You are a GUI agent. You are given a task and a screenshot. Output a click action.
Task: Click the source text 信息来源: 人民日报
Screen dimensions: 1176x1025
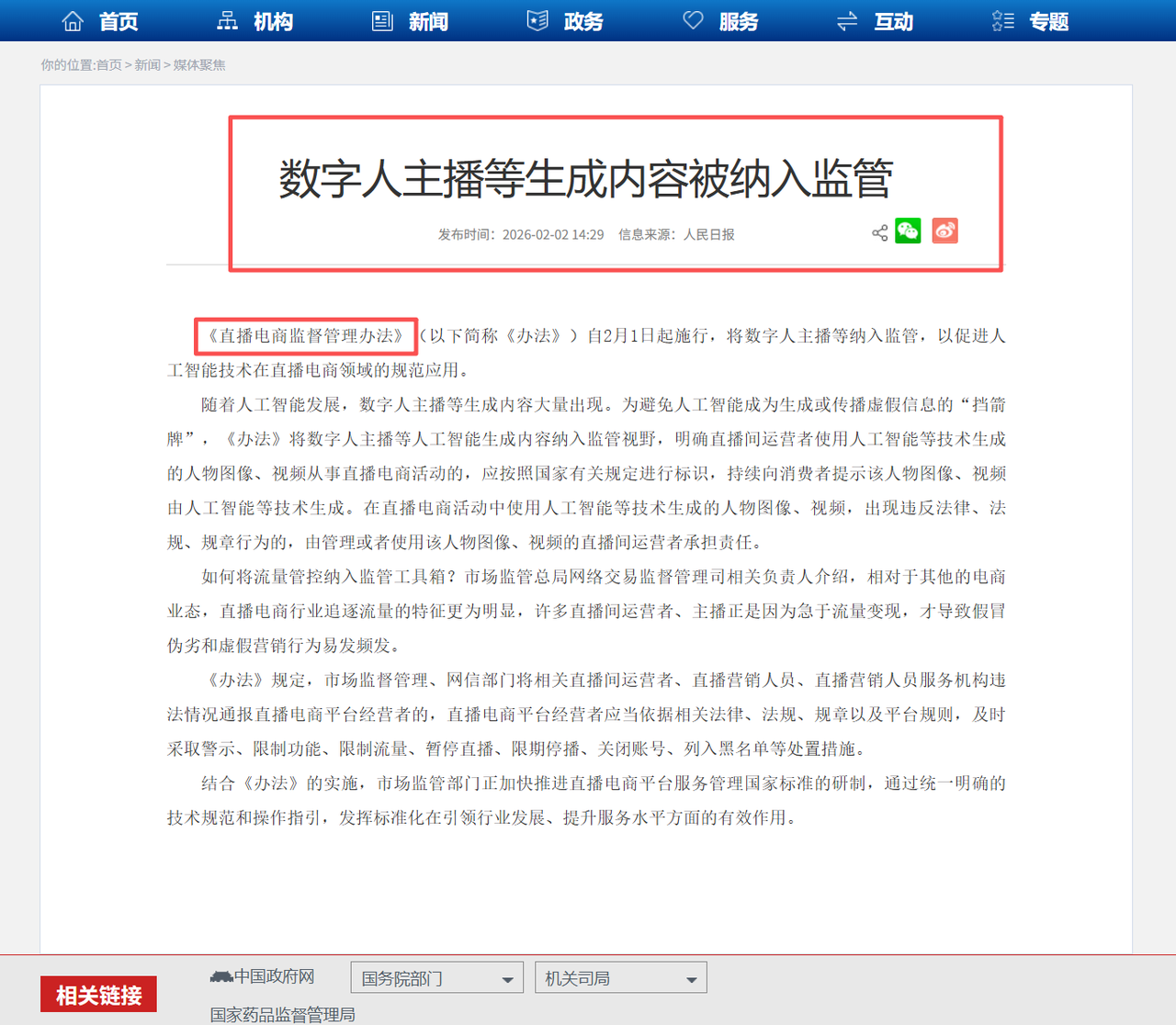click(676, 235)
